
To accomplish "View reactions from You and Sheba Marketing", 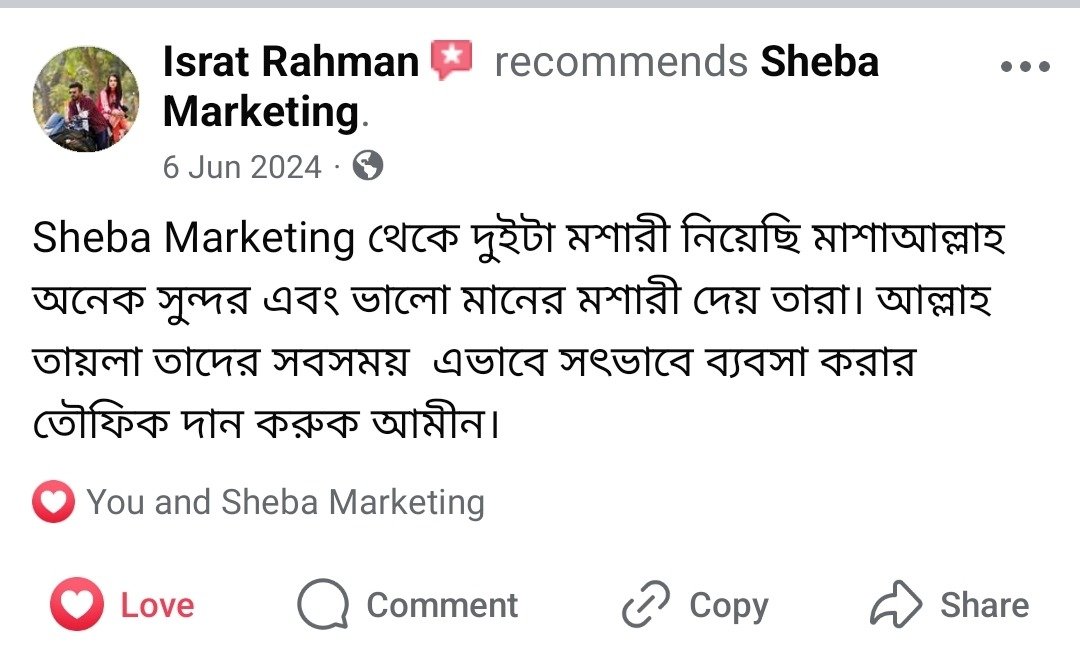I will pos(285,502).
